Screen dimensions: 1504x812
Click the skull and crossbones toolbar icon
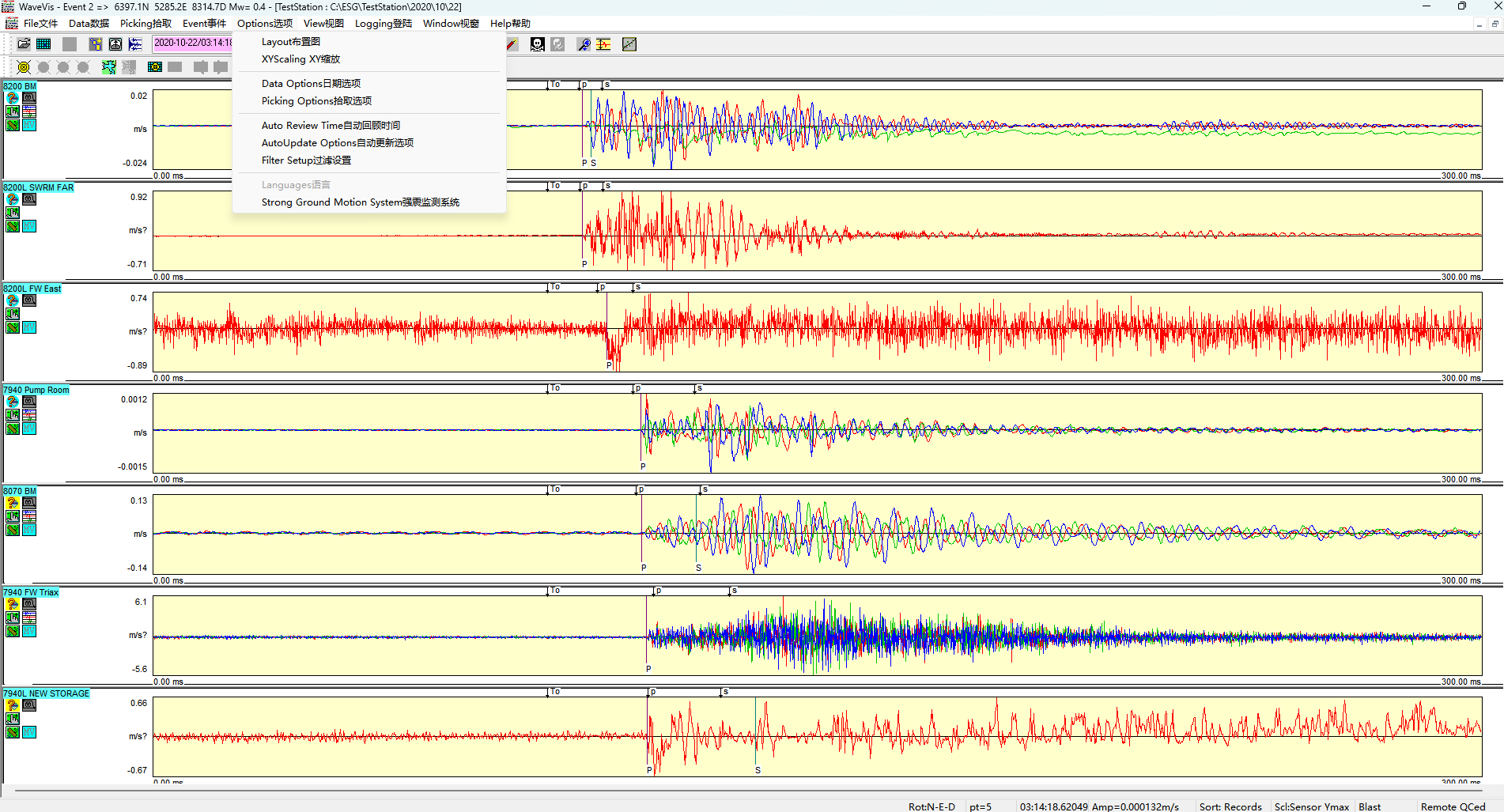click(x=537, y=44)
